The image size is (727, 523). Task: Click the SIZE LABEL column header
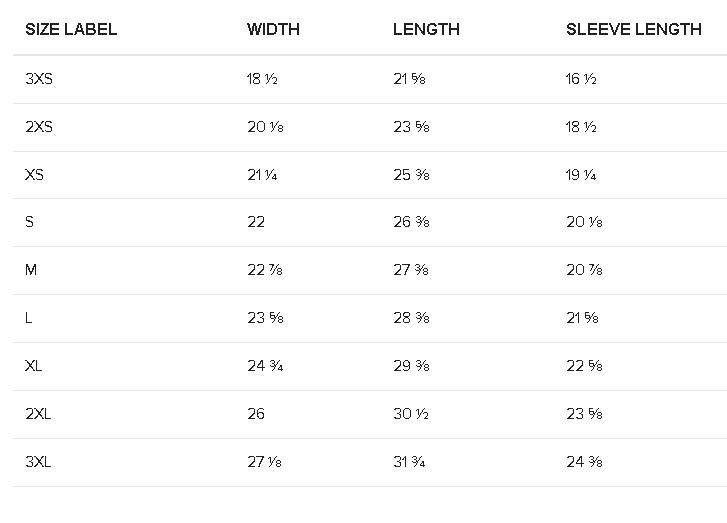tap(71, 29)
